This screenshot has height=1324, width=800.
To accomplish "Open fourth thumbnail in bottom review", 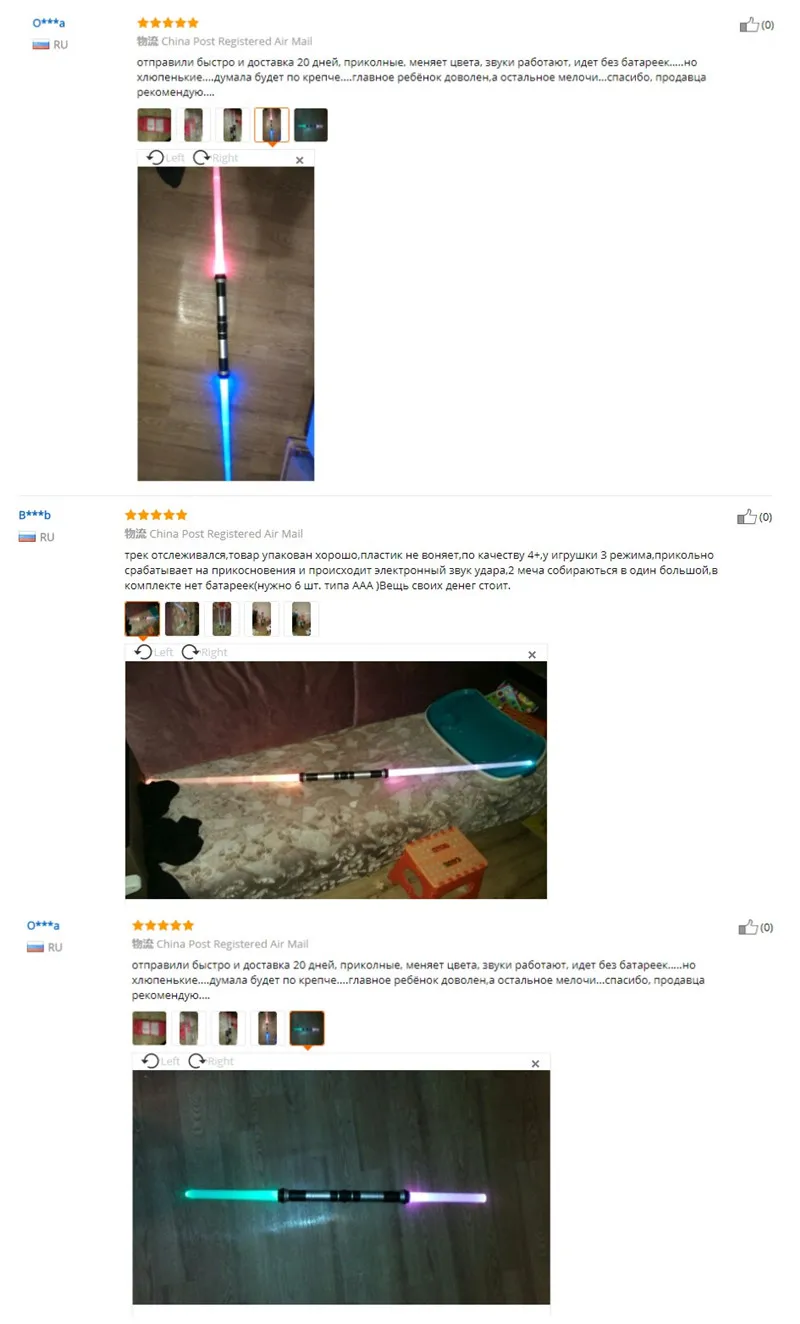I will [x=267, y=1028].
